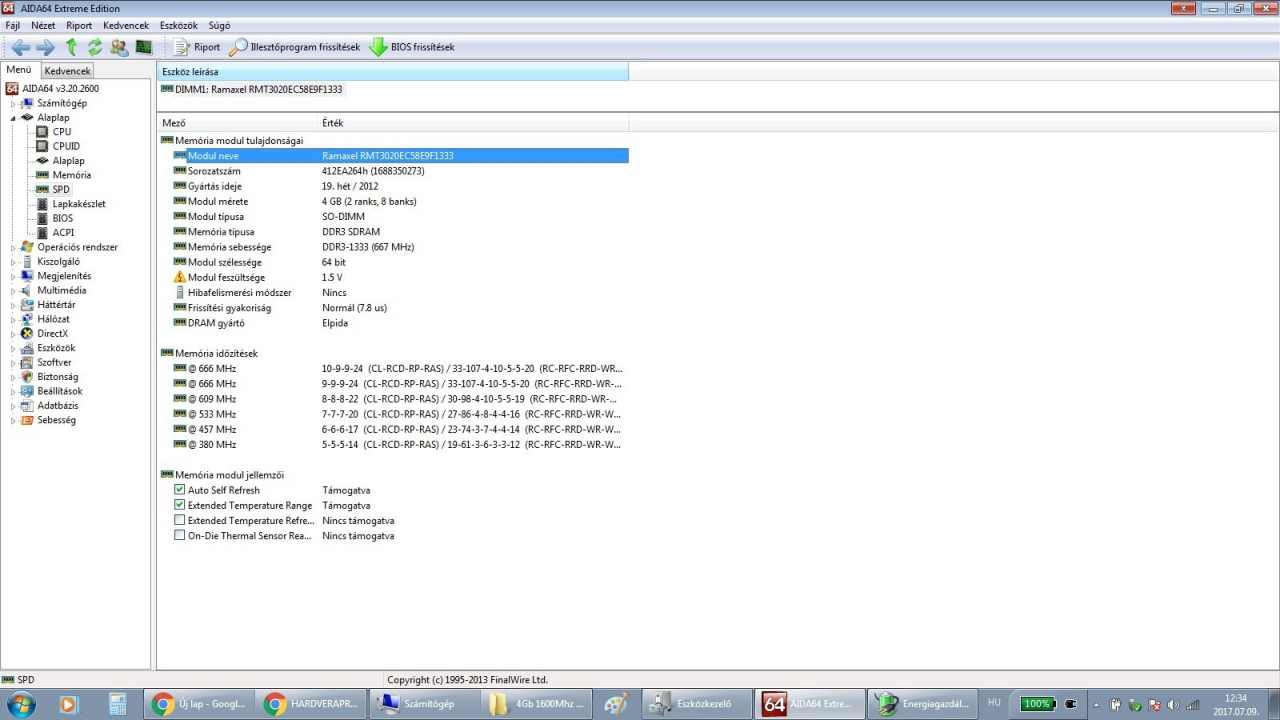Open the Fájl menu

tap(13, 25)
